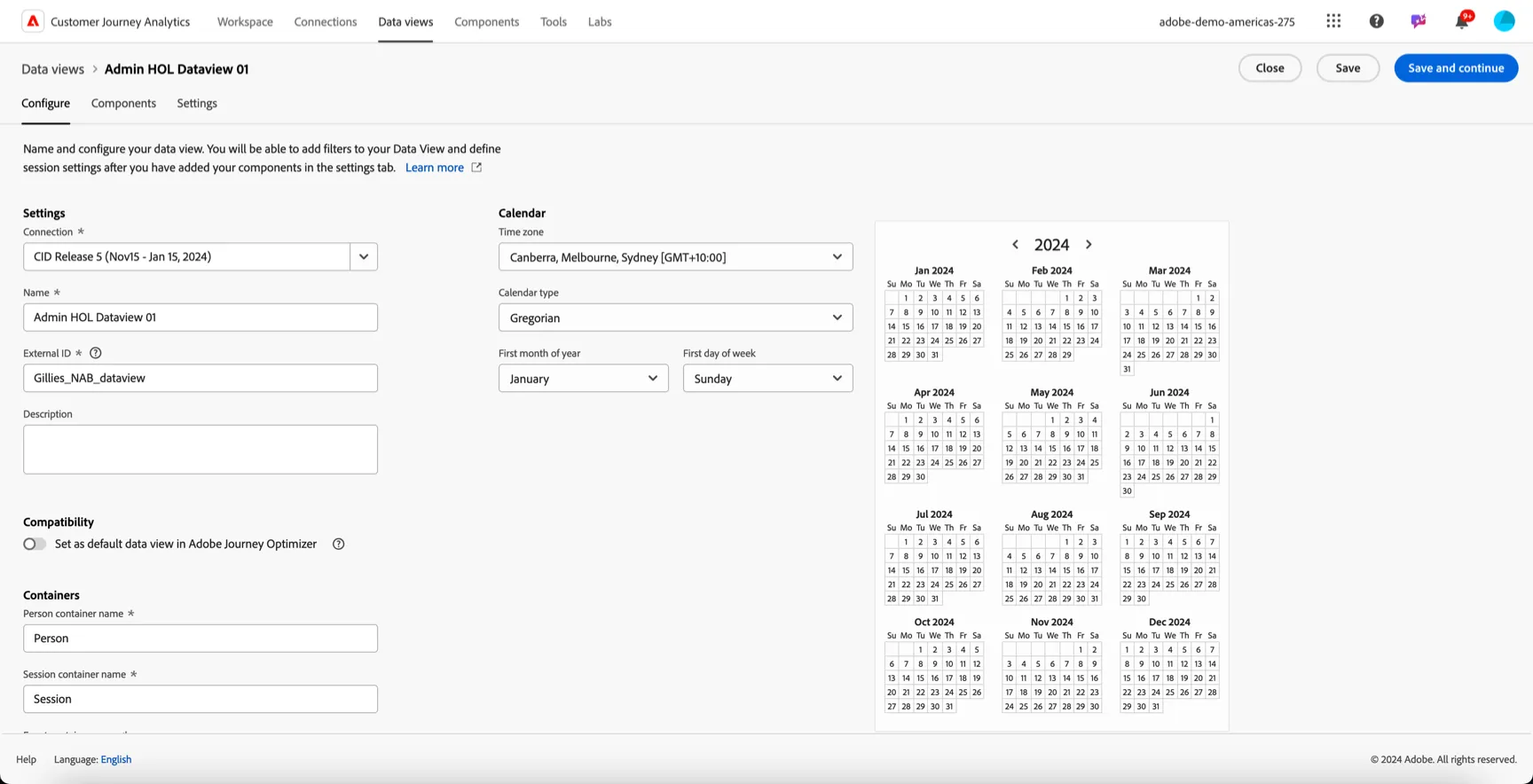Switch to the Components sub-tab
Image resolution: width=1533 pixels, height=784 pixels.
123,103
